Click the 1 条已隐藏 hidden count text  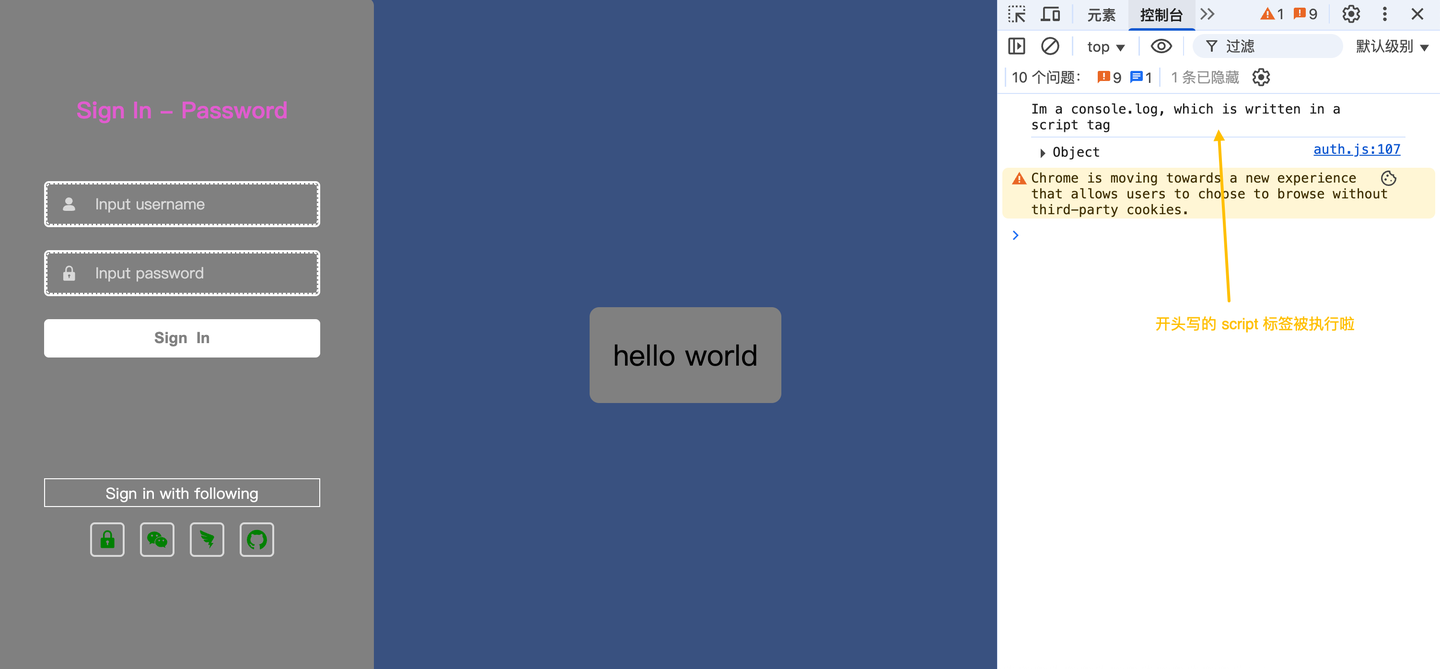[x=1205, y=77]
